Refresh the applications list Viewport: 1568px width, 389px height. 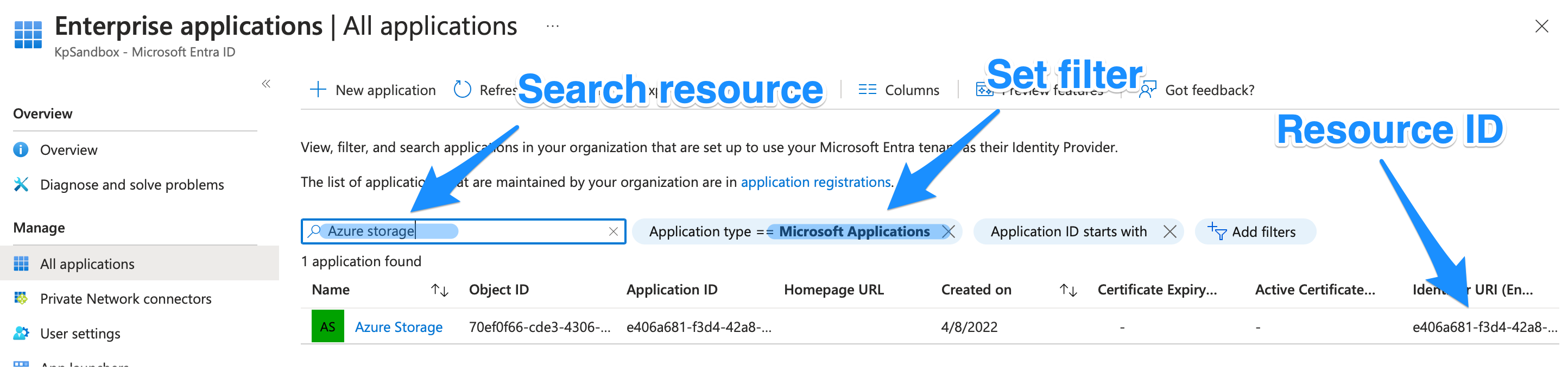485,90
